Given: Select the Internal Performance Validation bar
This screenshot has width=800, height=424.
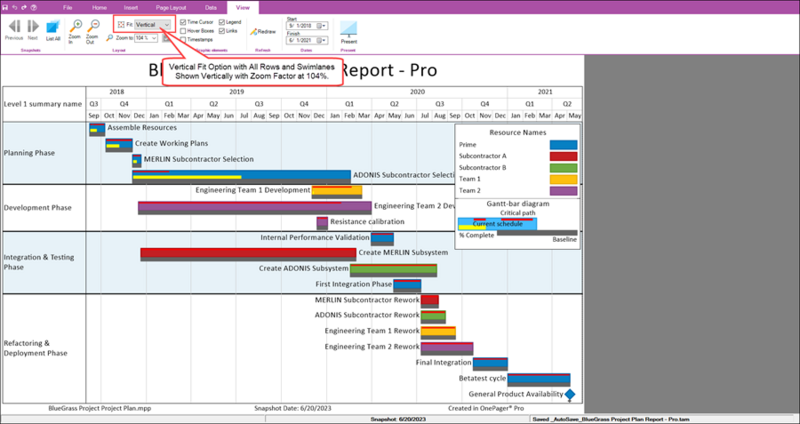Looking at the screenshot, I should (382, 239).
